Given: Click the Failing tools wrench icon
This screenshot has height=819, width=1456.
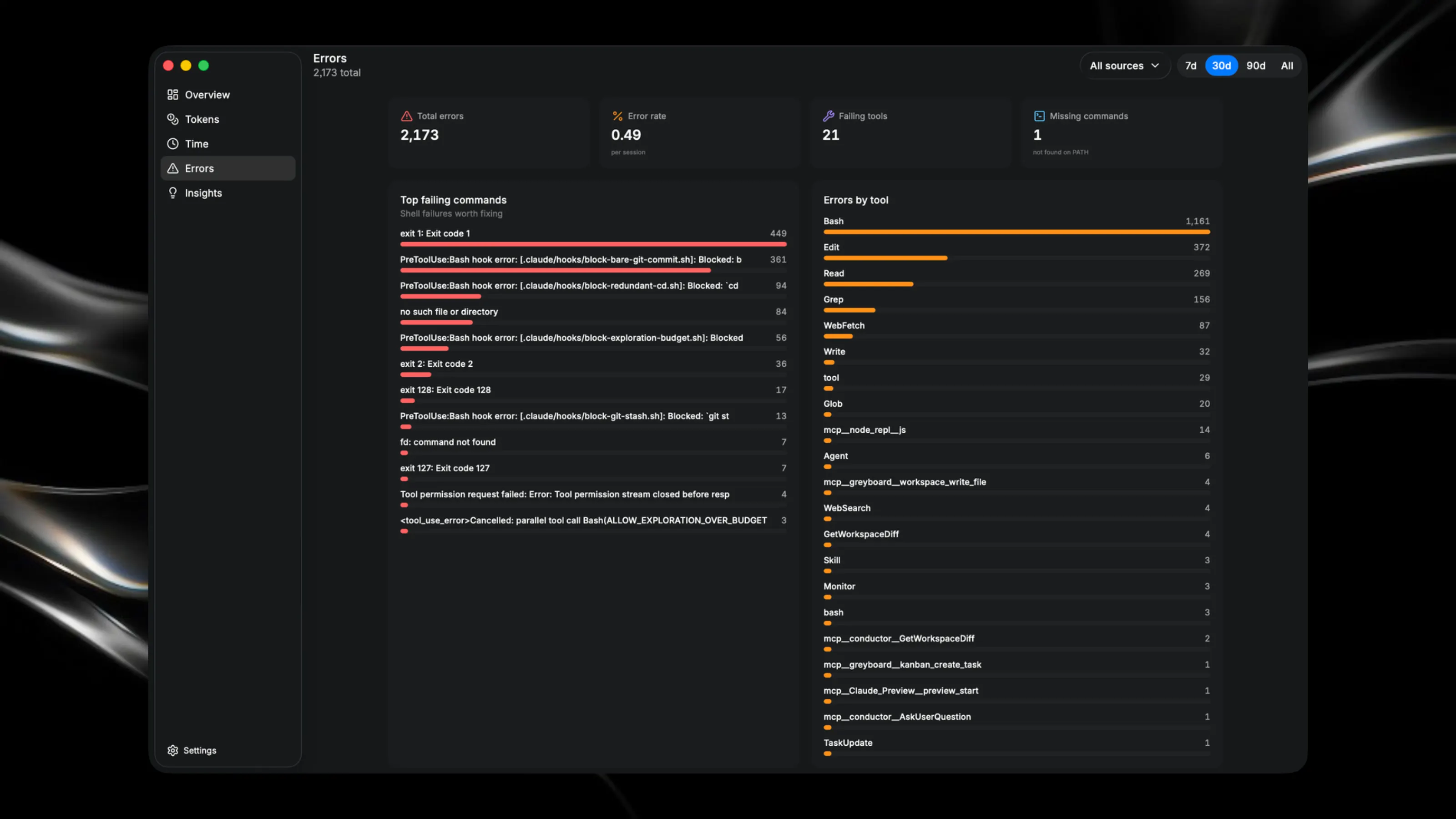Looking at the screenshot, I should pos(829,116).
